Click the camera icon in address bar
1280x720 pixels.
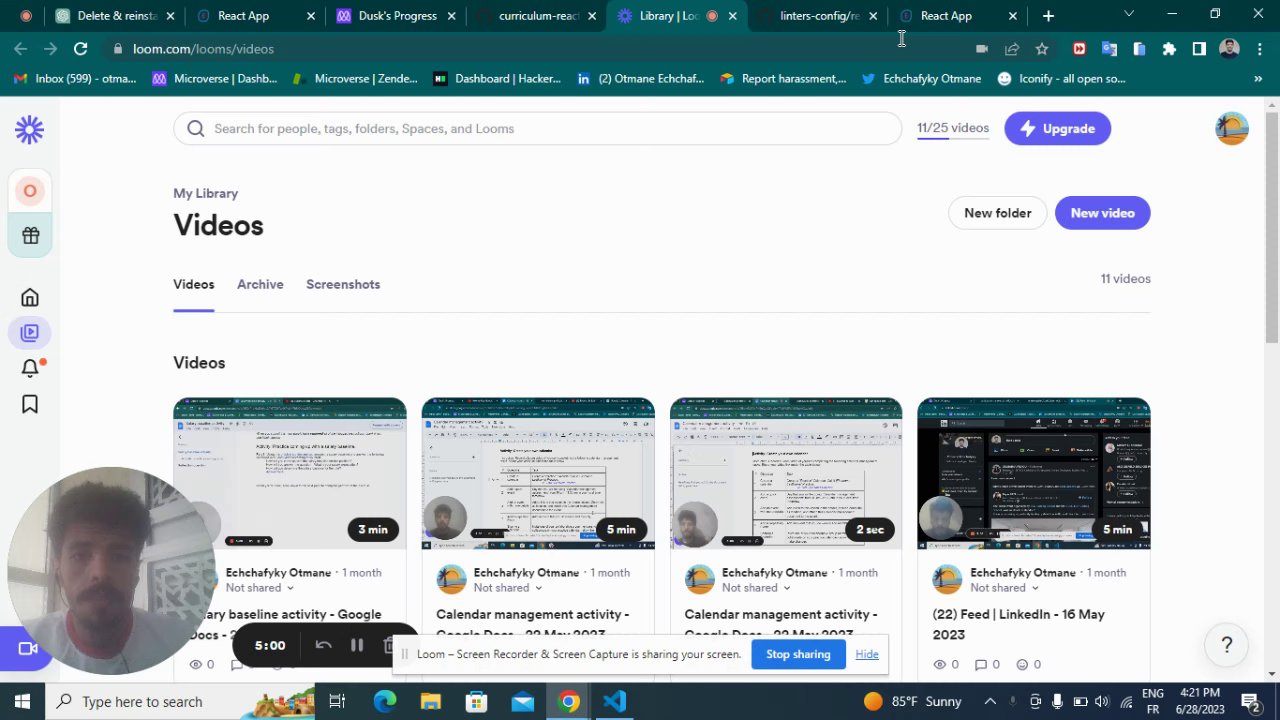click(x=982, y=48)
